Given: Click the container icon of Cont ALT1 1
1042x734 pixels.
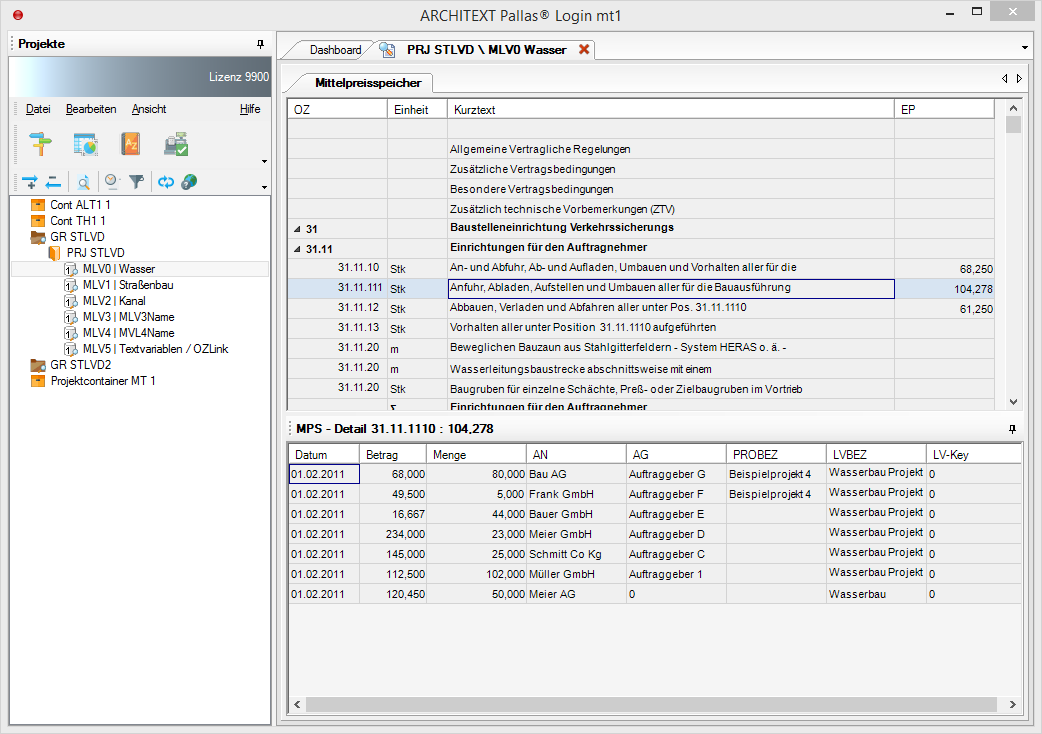Looking at the screenshot, I should point(38,205).
